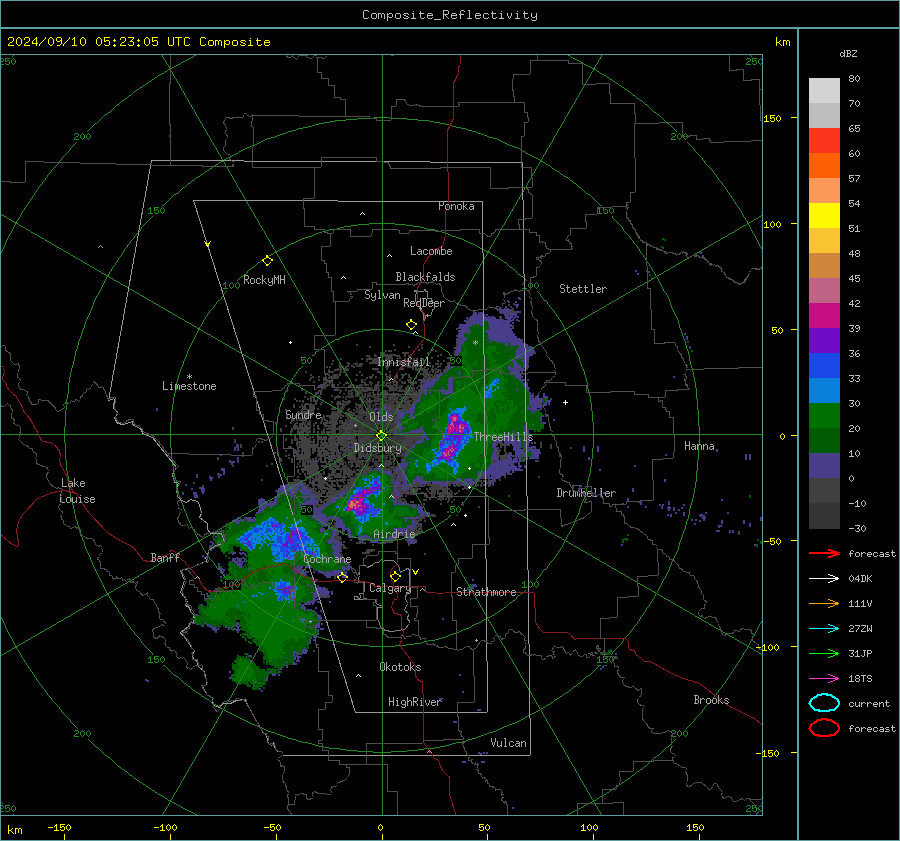Click the orange 111V arrow legend icon
This screenshot has width=900, height=841.
[824, 603]
